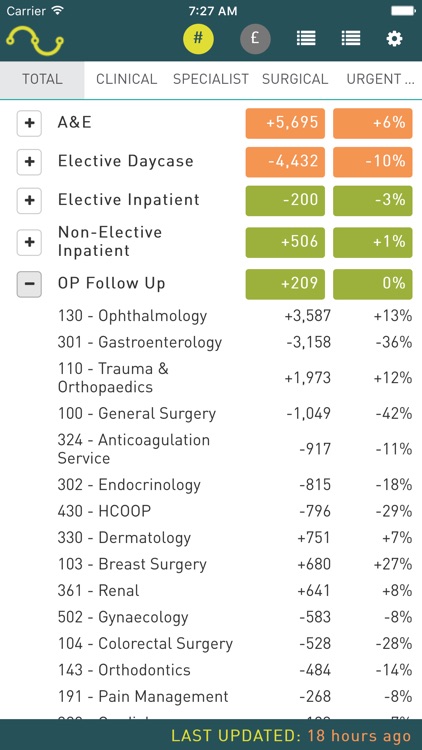The width and height of the screenshot is (422, 750).
Task: Expand the Non-Elective Inpatient row
Action: tap(29, 243)
